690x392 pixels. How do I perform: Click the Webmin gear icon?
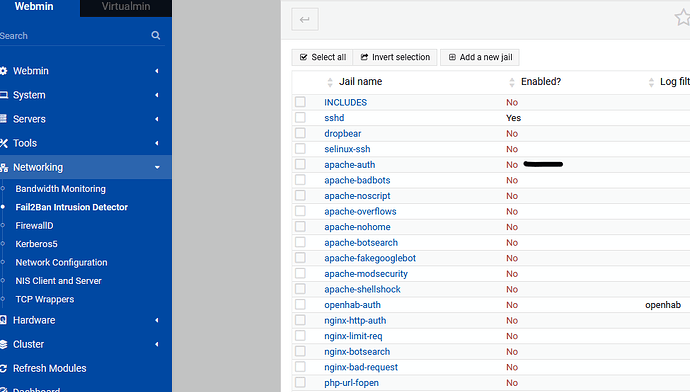[x=4, y=71]
